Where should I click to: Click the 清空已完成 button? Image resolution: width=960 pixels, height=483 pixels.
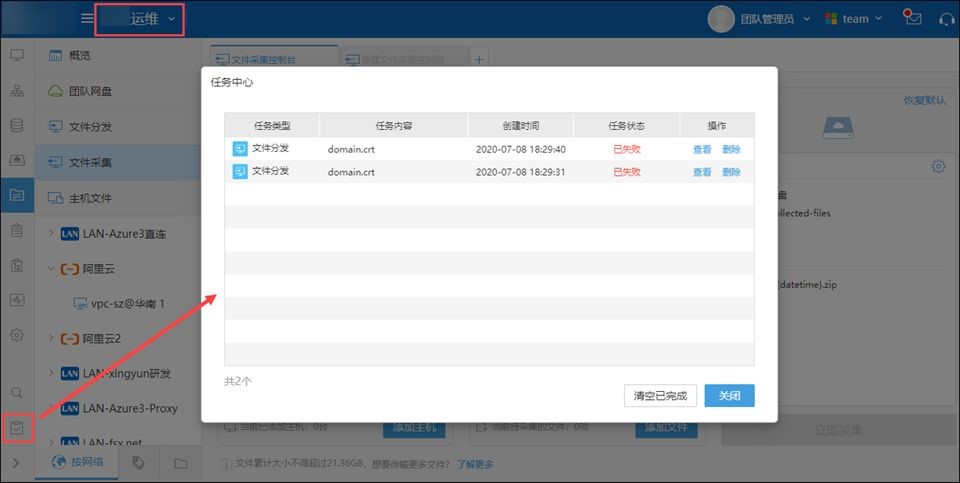[x=660, y=396]
